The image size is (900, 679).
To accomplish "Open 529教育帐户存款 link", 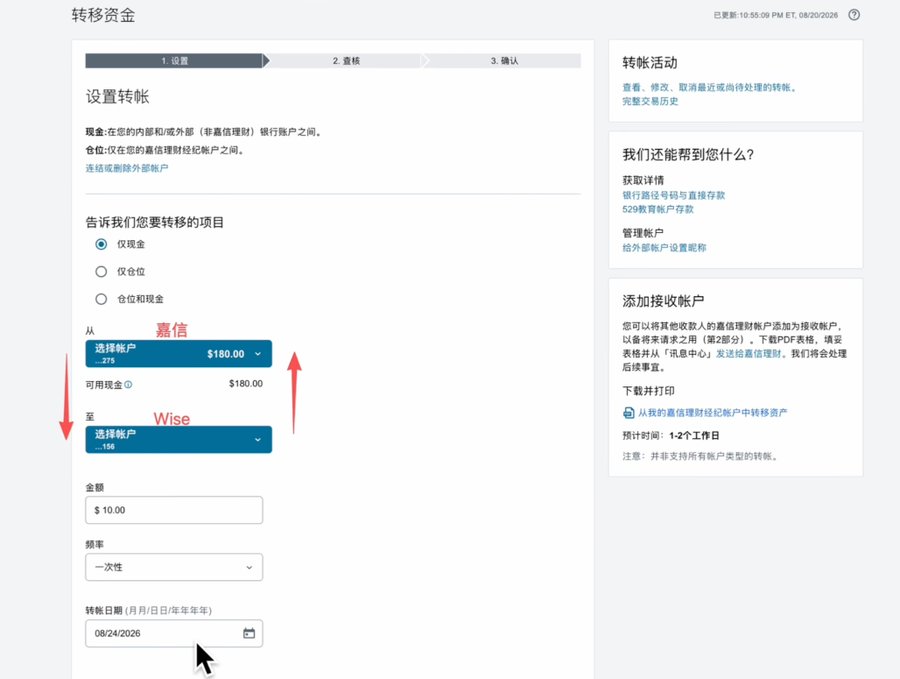I will click(x=658, y=209).
